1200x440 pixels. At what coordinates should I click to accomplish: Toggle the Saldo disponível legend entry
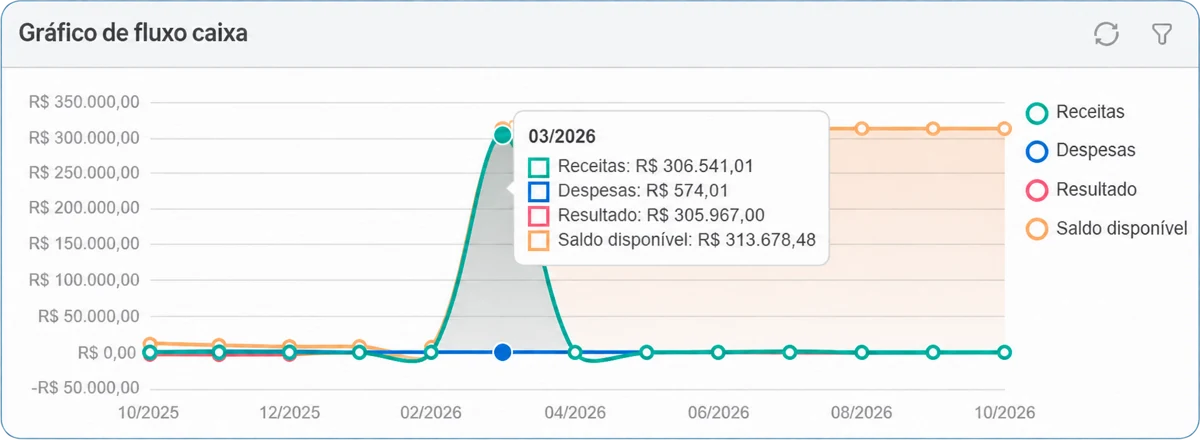pyautogui.click(x=1107, y=229)
